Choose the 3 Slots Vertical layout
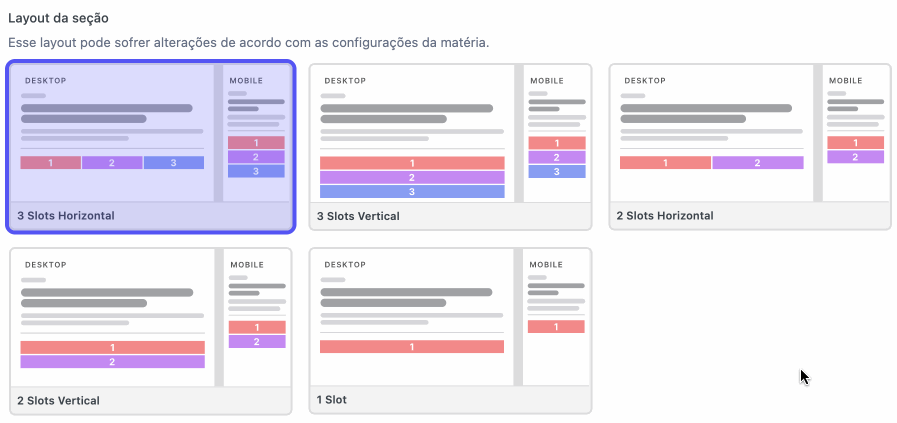The height and width of the screenshot is (423, 897). [x=450, y=147]
